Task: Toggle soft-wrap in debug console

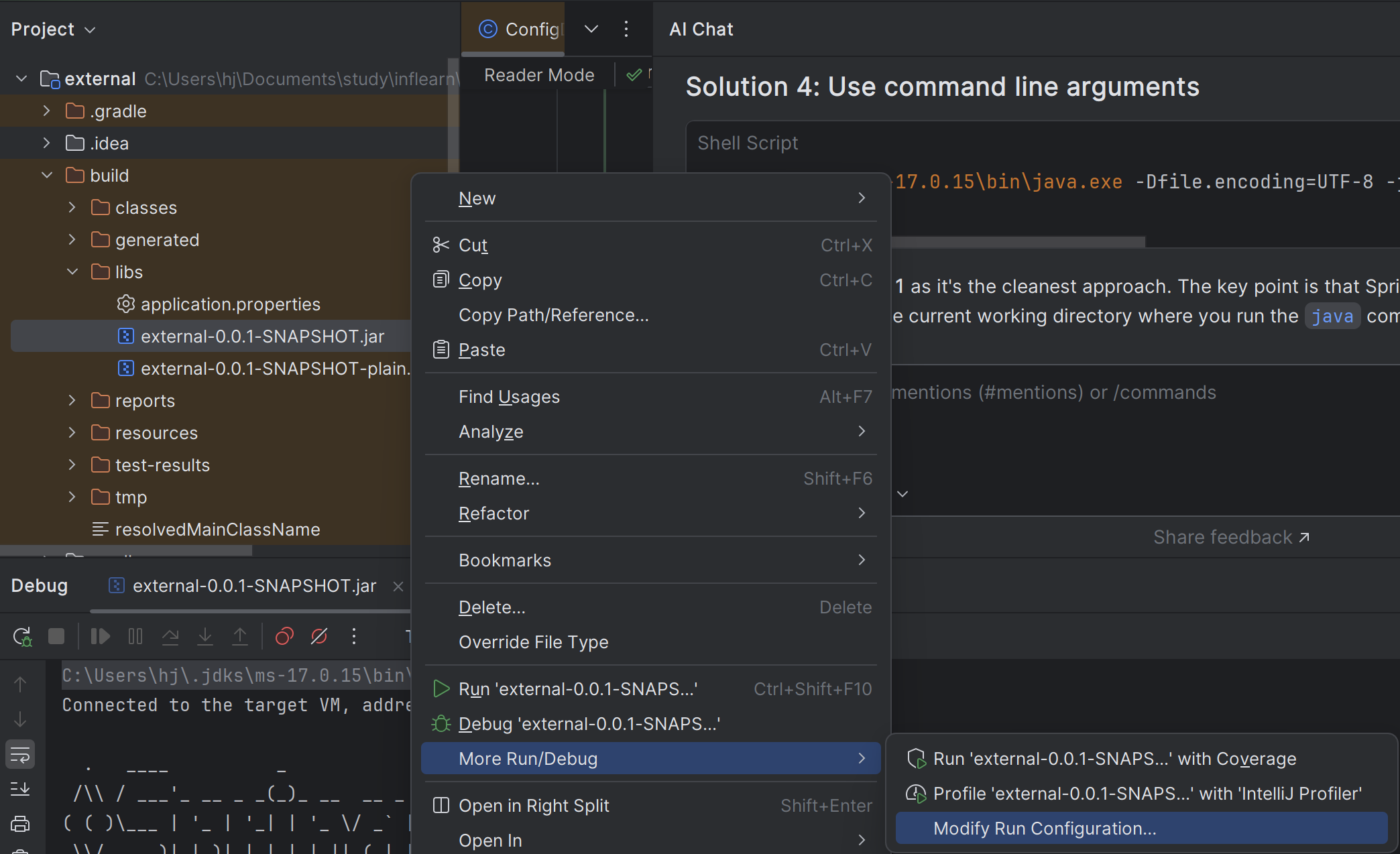Action: point(20,754)
